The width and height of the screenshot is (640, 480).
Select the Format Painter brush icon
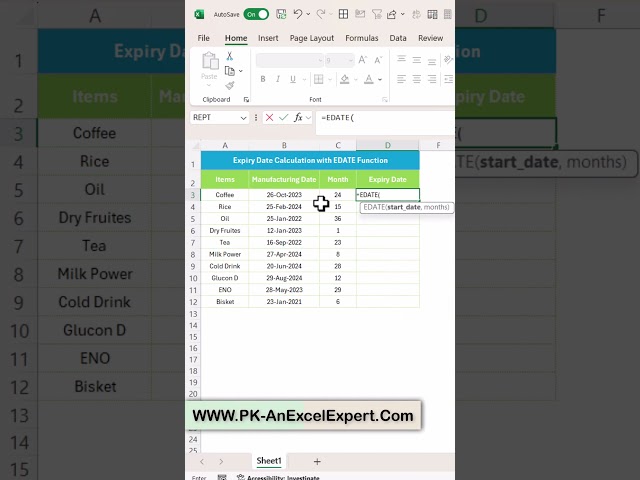click(230, 85)
